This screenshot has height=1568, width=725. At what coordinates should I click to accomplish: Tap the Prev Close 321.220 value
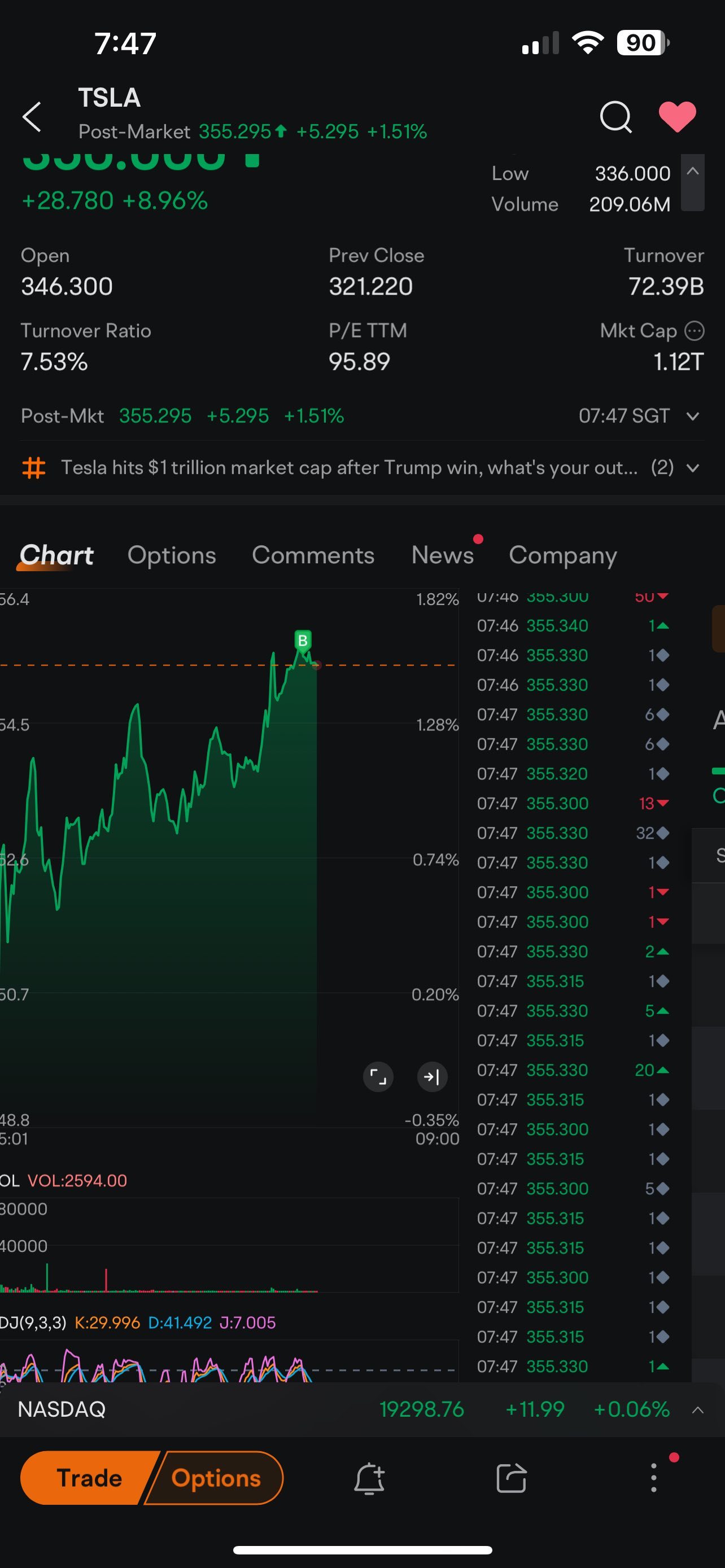click(x=371, y=286)
